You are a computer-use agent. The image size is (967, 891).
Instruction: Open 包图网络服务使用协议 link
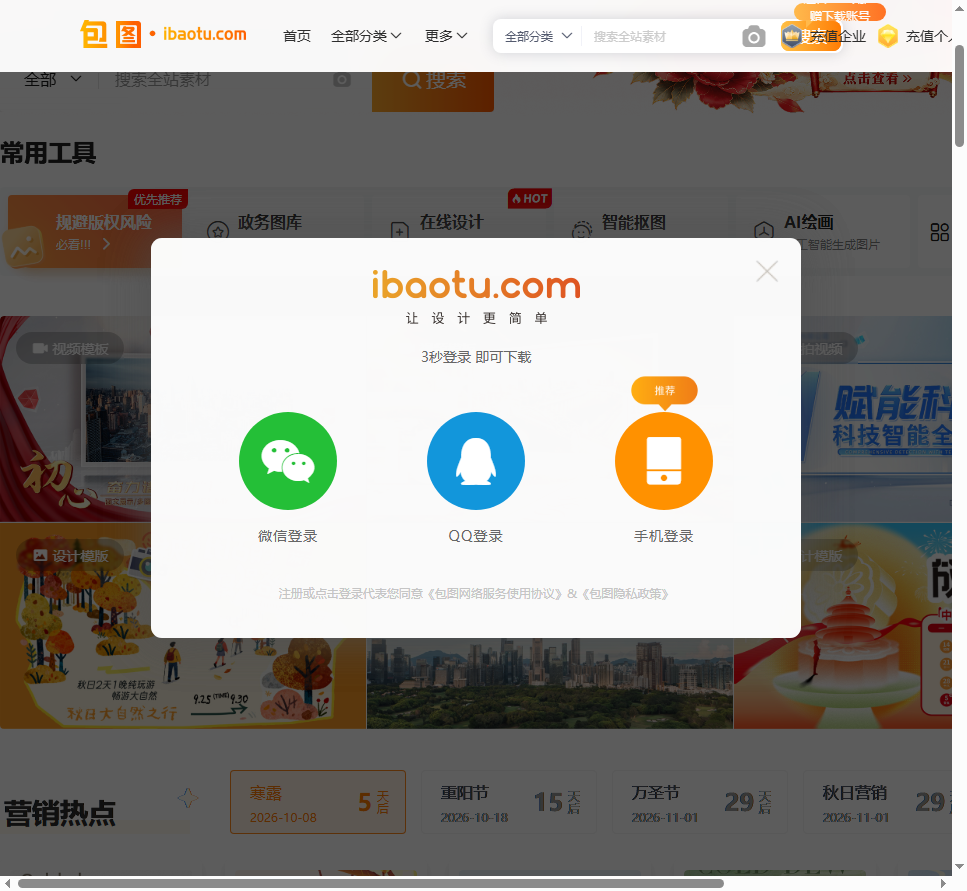pos(496,594)
